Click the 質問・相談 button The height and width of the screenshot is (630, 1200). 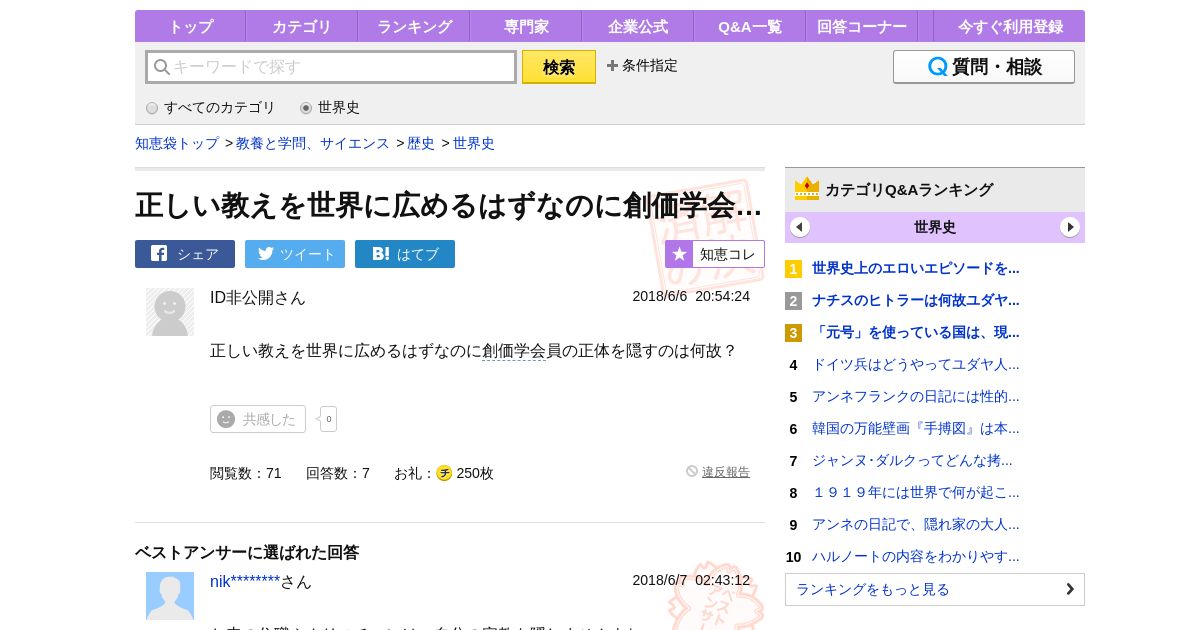984,67
